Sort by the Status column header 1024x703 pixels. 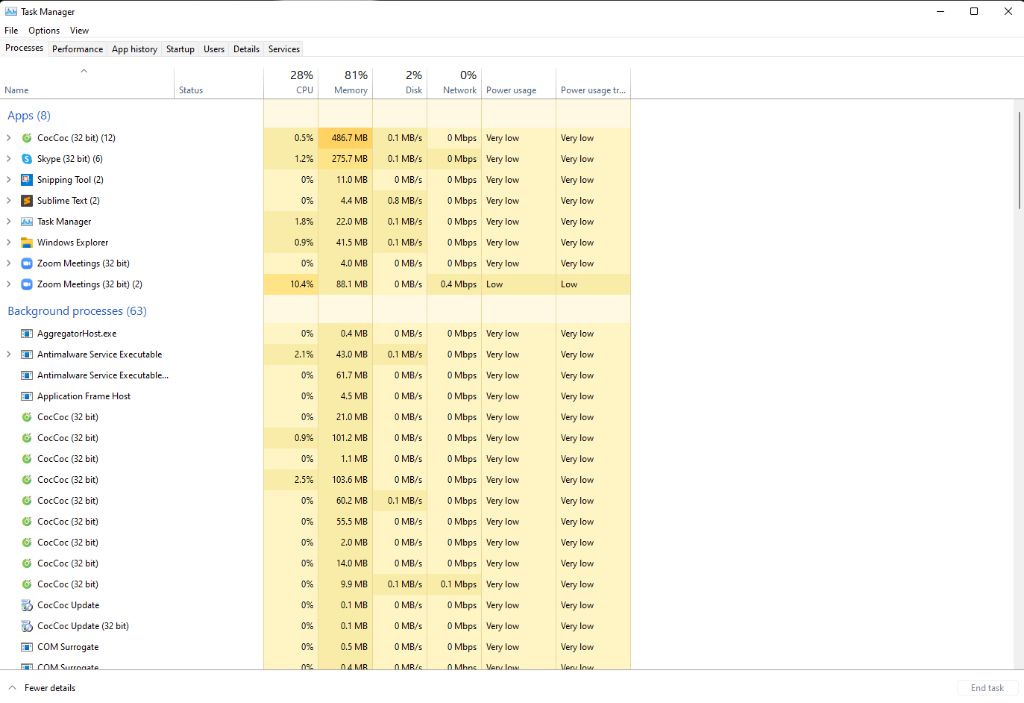pos(219,83)
